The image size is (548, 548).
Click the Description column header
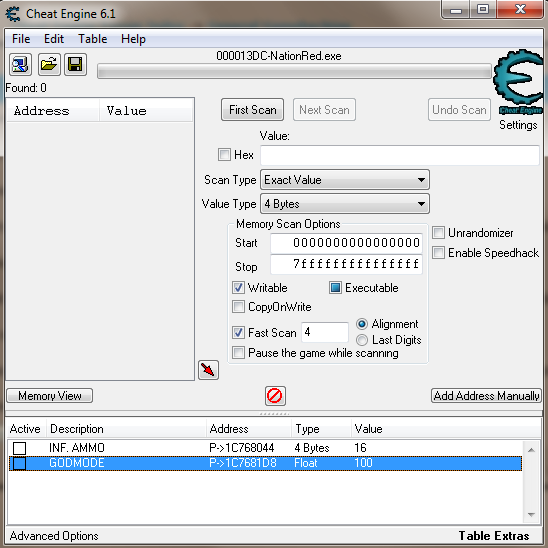[x=126, y=429]
